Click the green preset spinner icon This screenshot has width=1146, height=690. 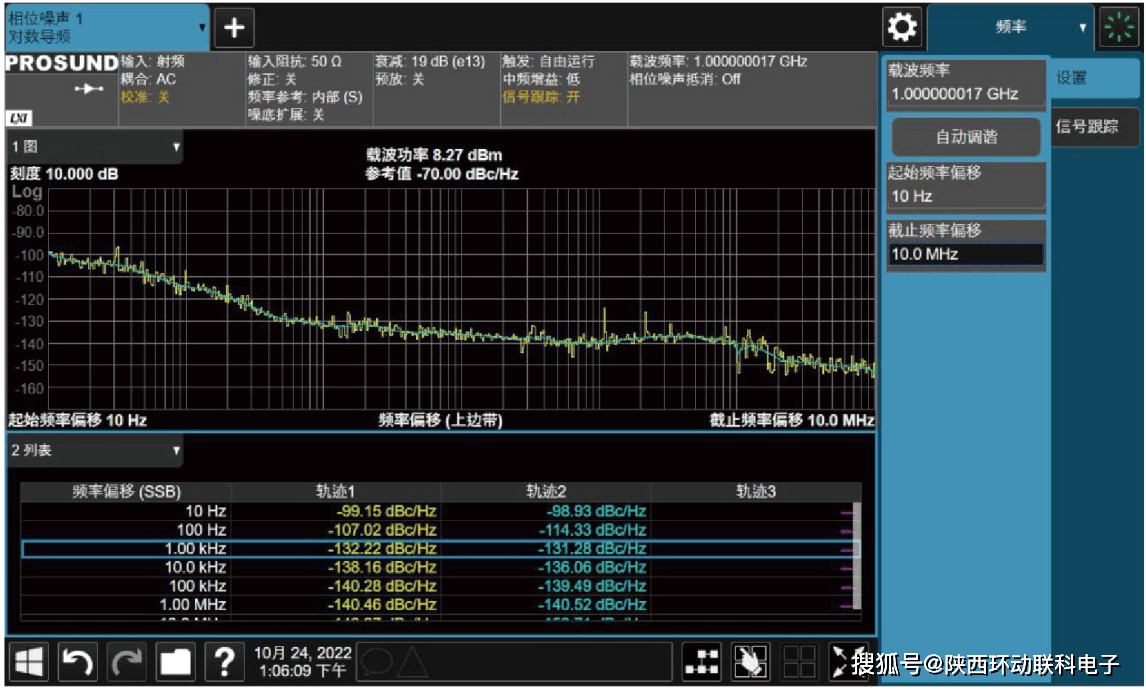click(1119, 27)
